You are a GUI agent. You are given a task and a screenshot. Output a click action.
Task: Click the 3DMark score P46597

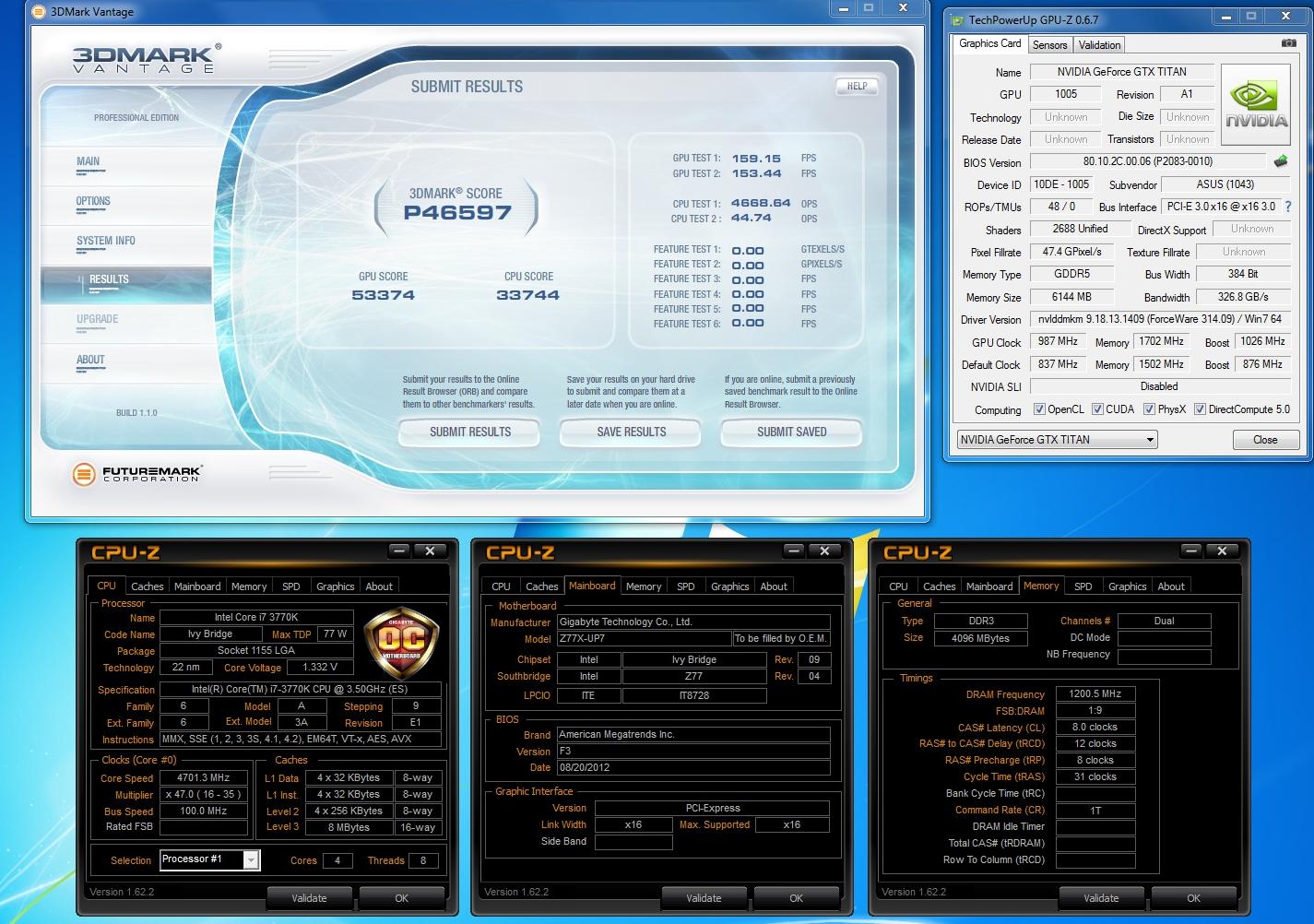[x=457, y=213]
